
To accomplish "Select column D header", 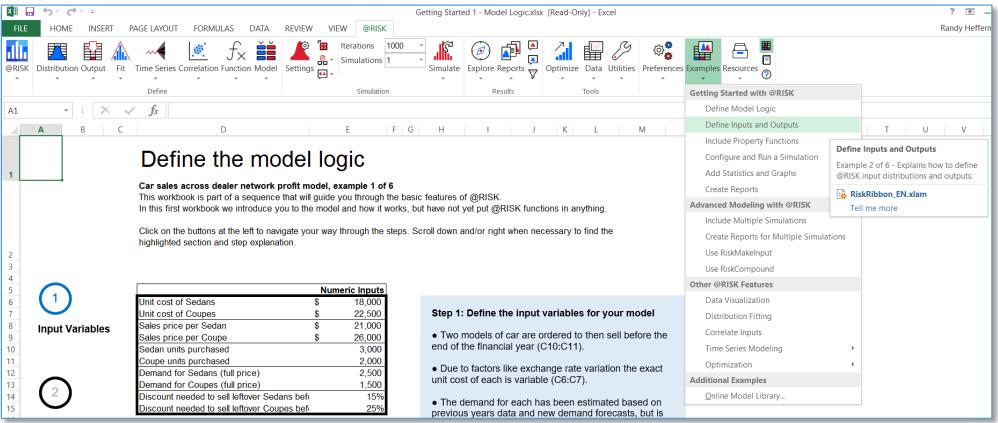I will pos(223,130).
